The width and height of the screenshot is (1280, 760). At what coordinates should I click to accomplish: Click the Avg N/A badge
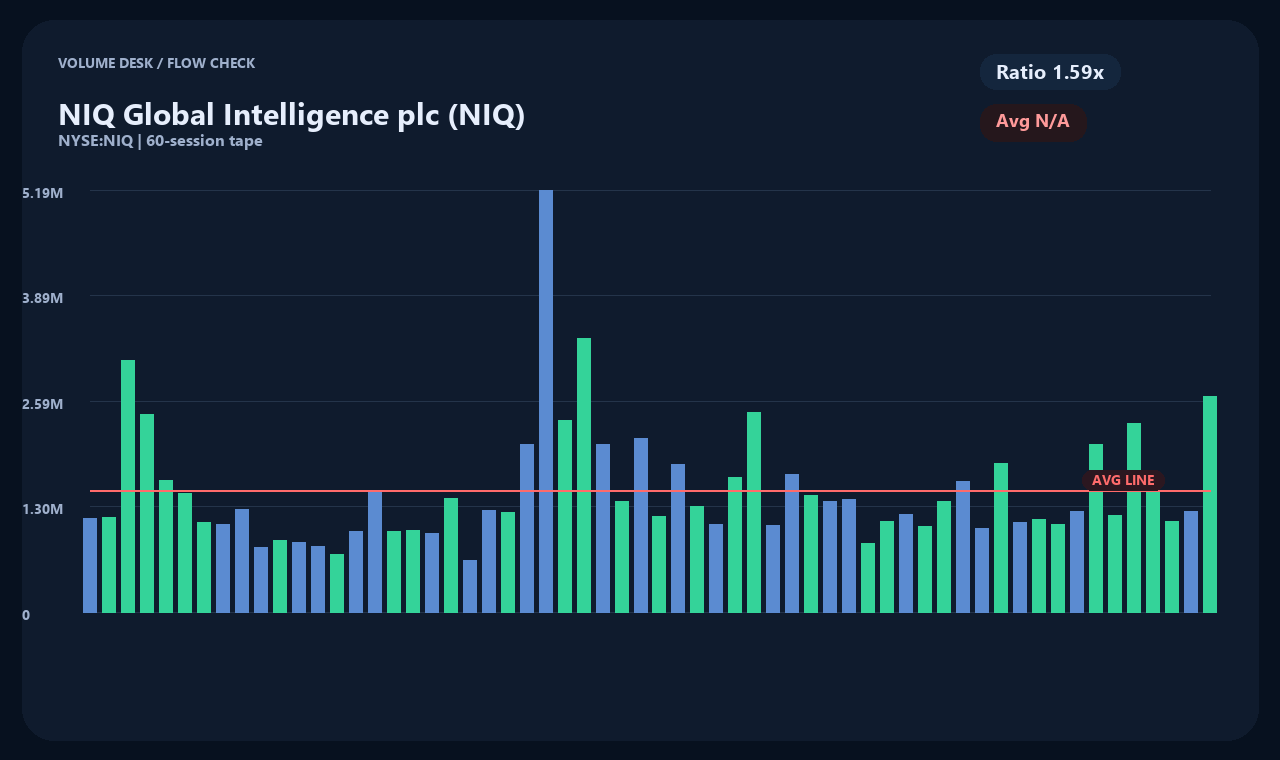pyautogui.click(x=1033, y=122)
